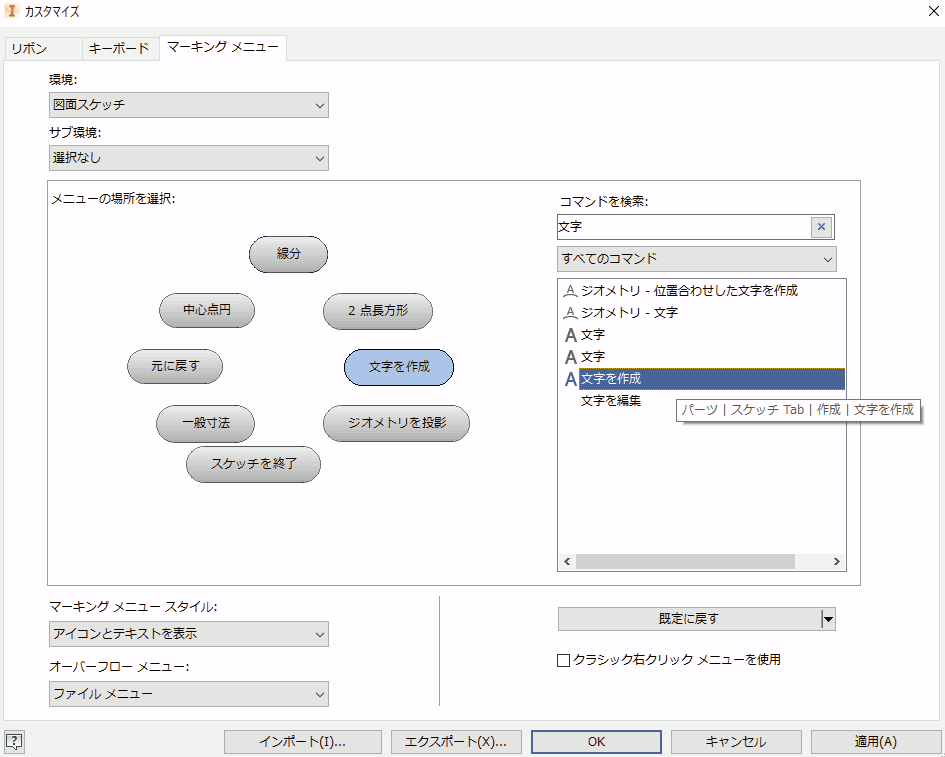Expand the オーバーフロー メニュー dropdown
This screenshot has width=945, height=757.
(x=188, y=694)
